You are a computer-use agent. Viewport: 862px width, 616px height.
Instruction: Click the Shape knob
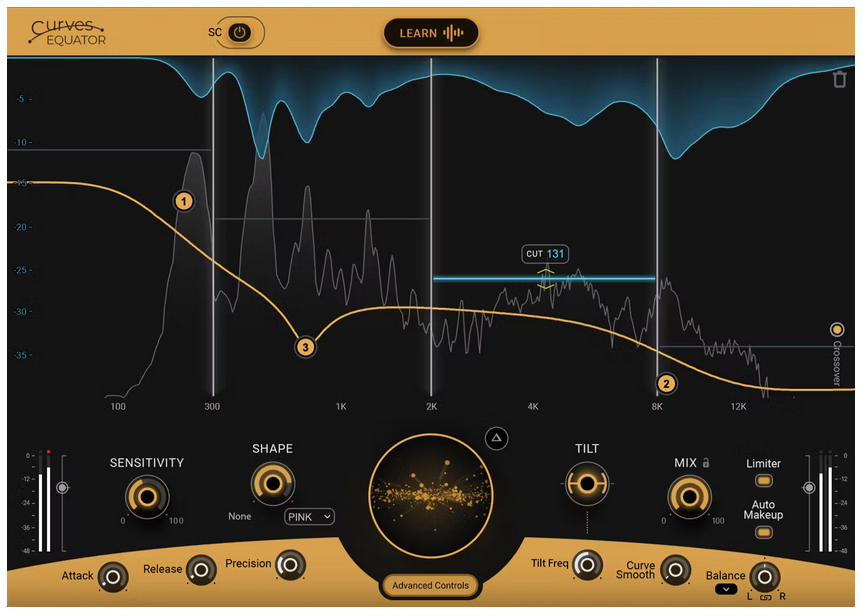click(x=273, y=484)
